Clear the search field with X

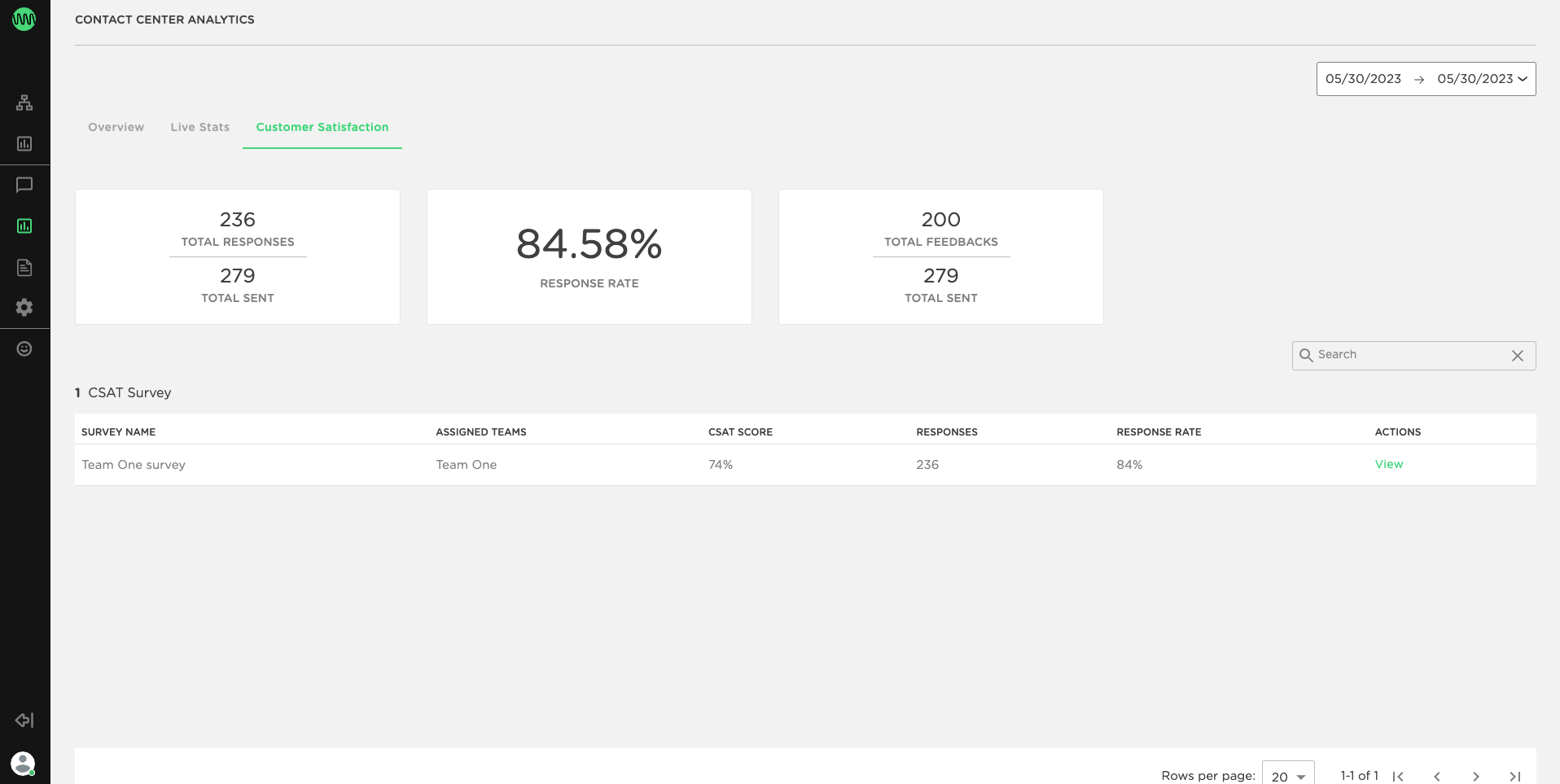pos(1518,356)
